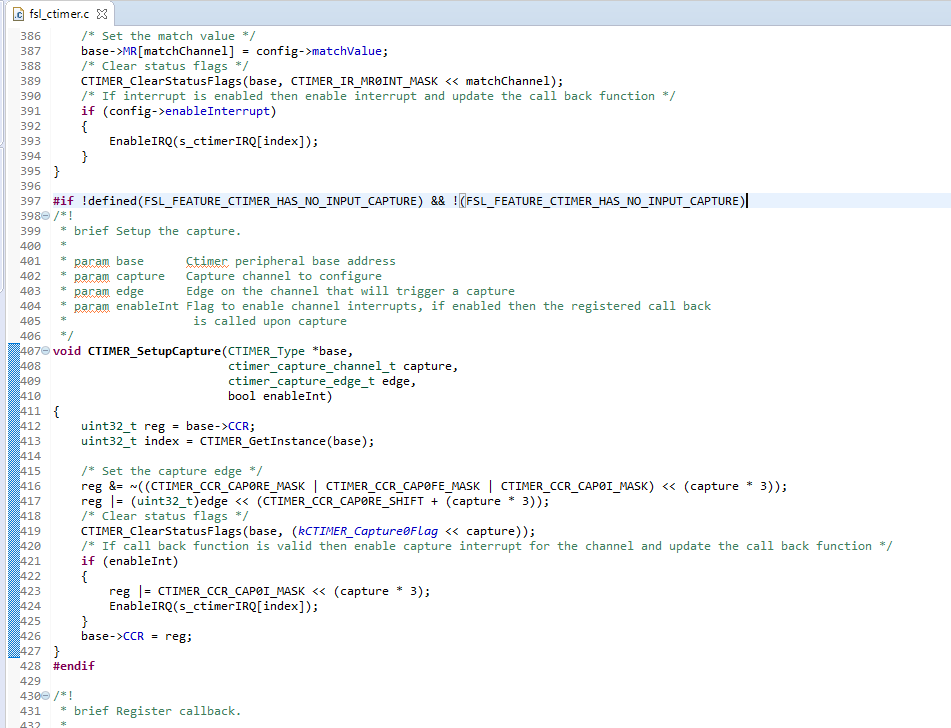951x728 pixels.
Task: Collapse CTIMER_SetupCapture function at line 407
Action: point(45,351)
